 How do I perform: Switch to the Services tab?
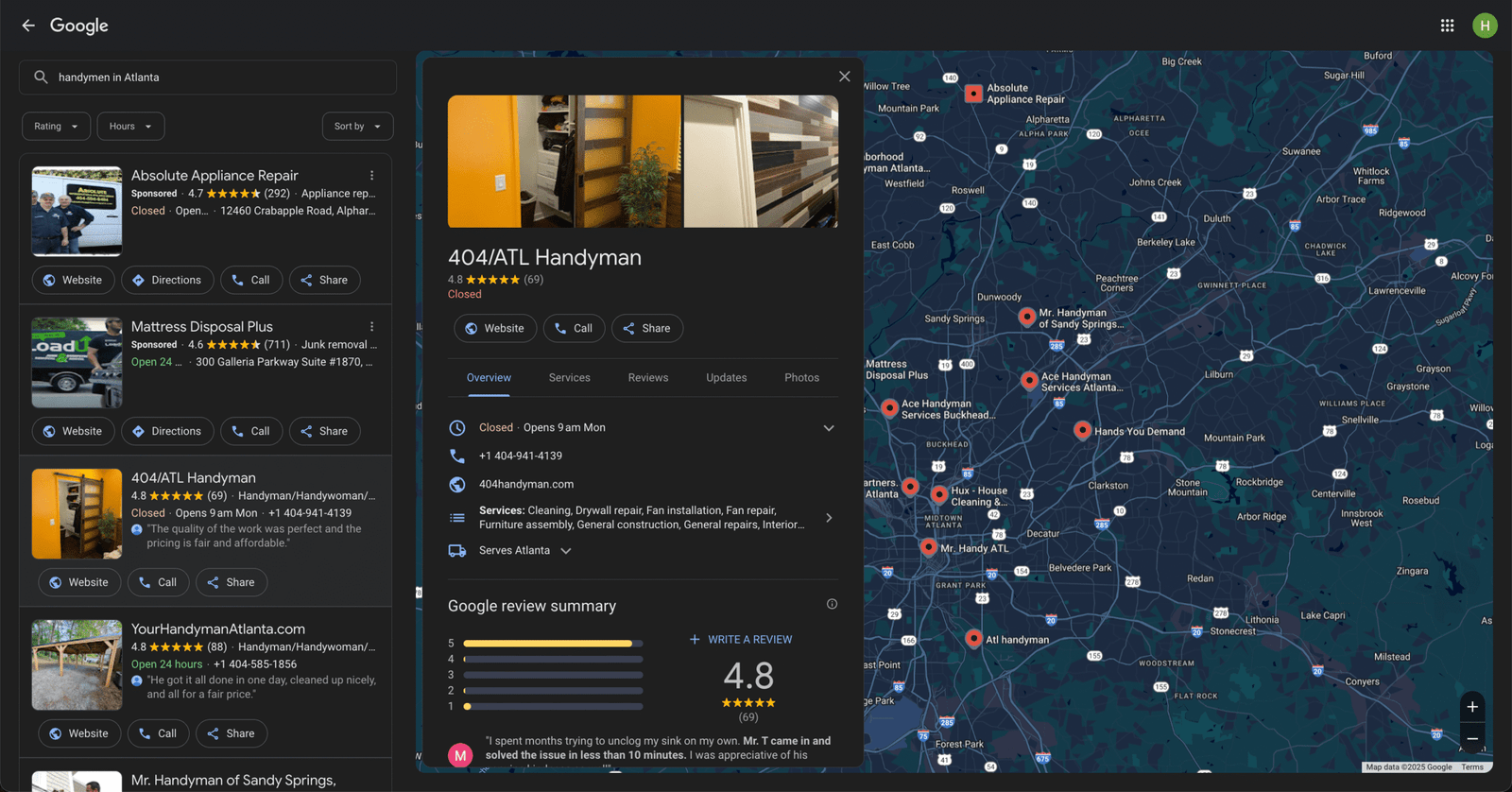point(570,377)
